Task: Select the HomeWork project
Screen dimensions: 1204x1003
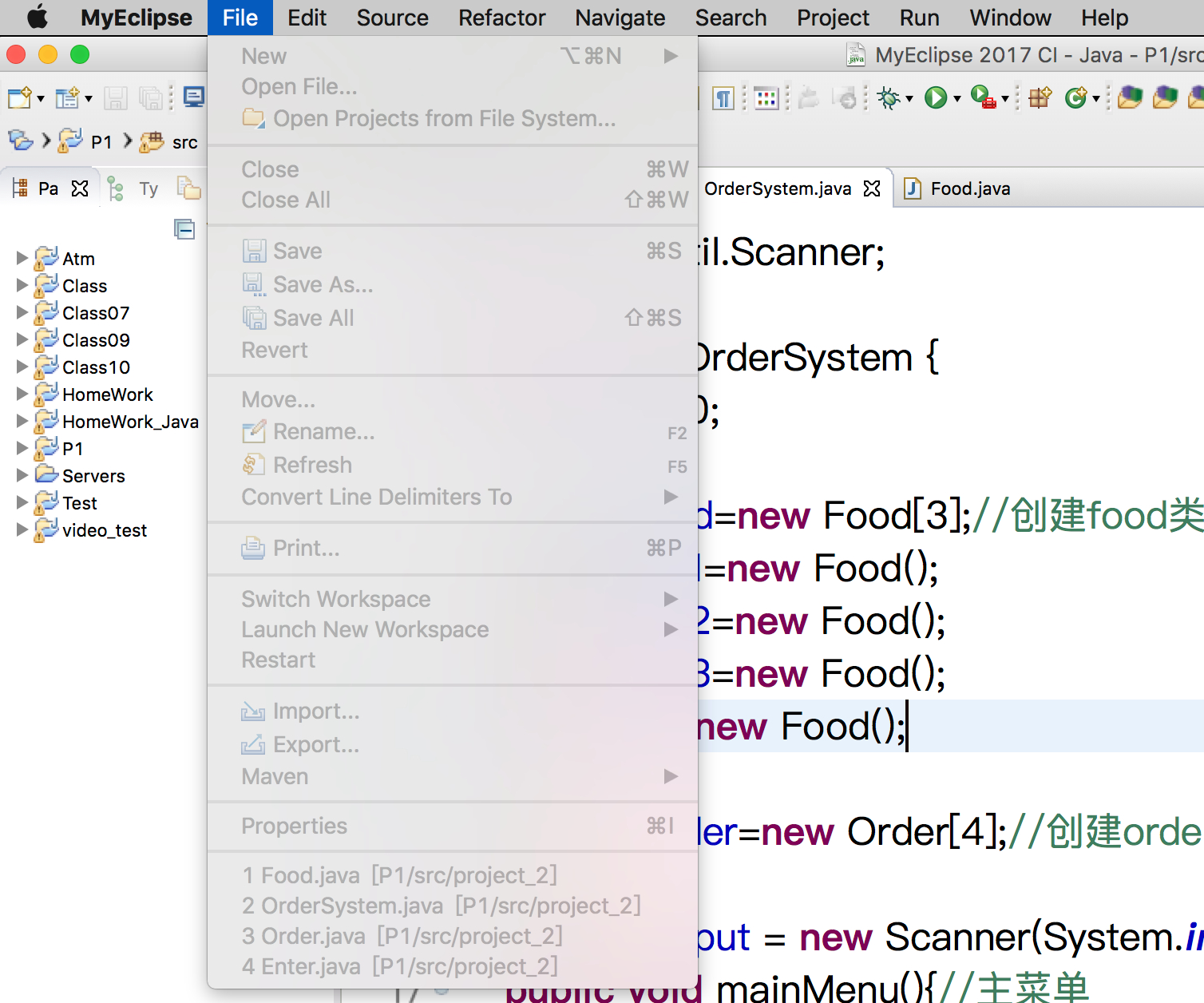Action: click(x=108, y=394)
